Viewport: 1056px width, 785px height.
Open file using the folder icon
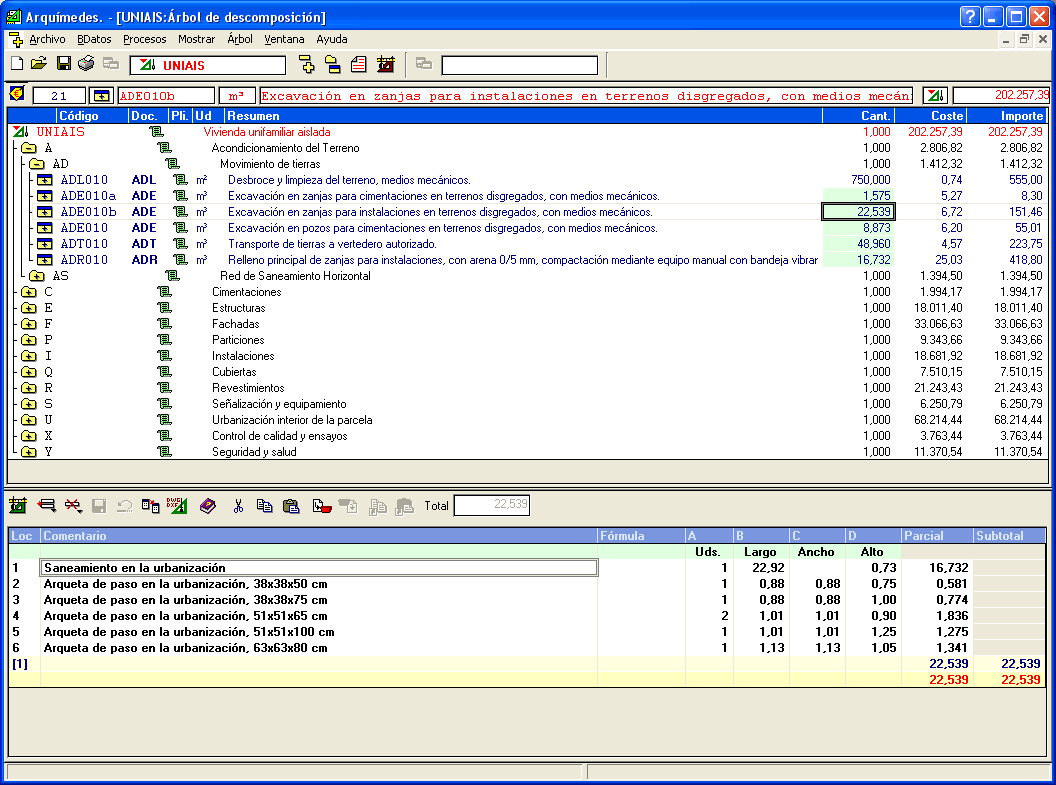click(39, 64)
